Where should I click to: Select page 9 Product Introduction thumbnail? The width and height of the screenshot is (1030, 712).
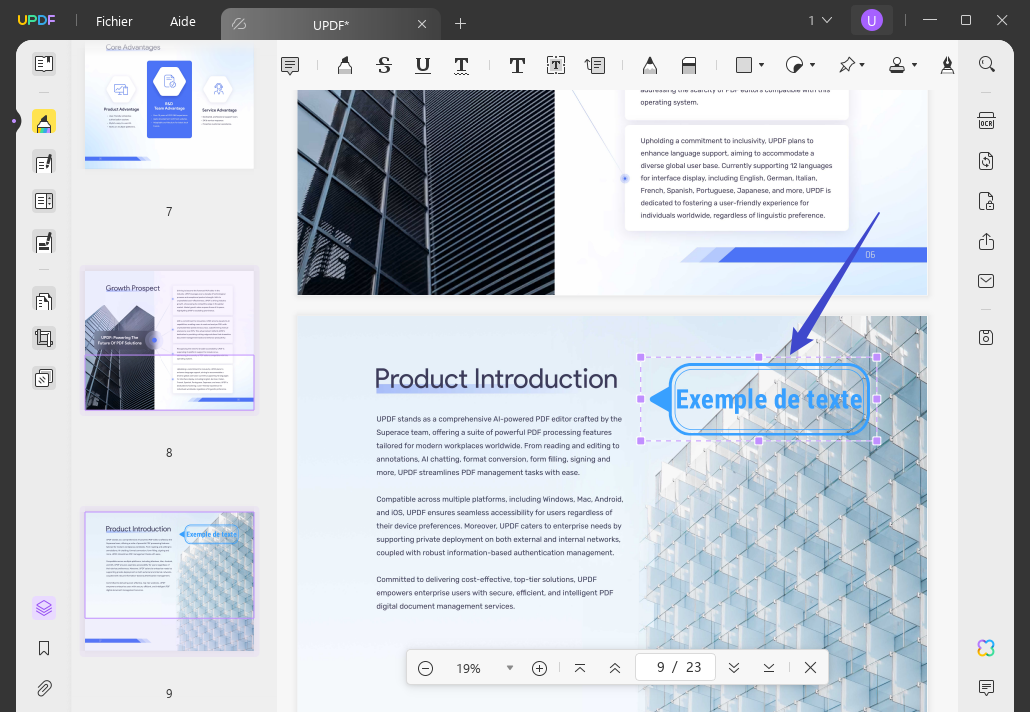169,581
